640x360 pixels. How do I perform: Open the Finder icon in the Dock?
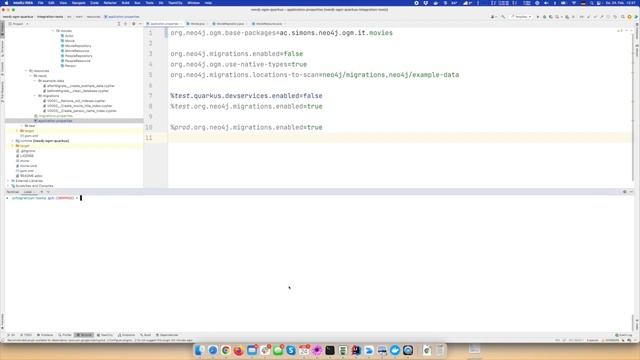coord(200,350)
